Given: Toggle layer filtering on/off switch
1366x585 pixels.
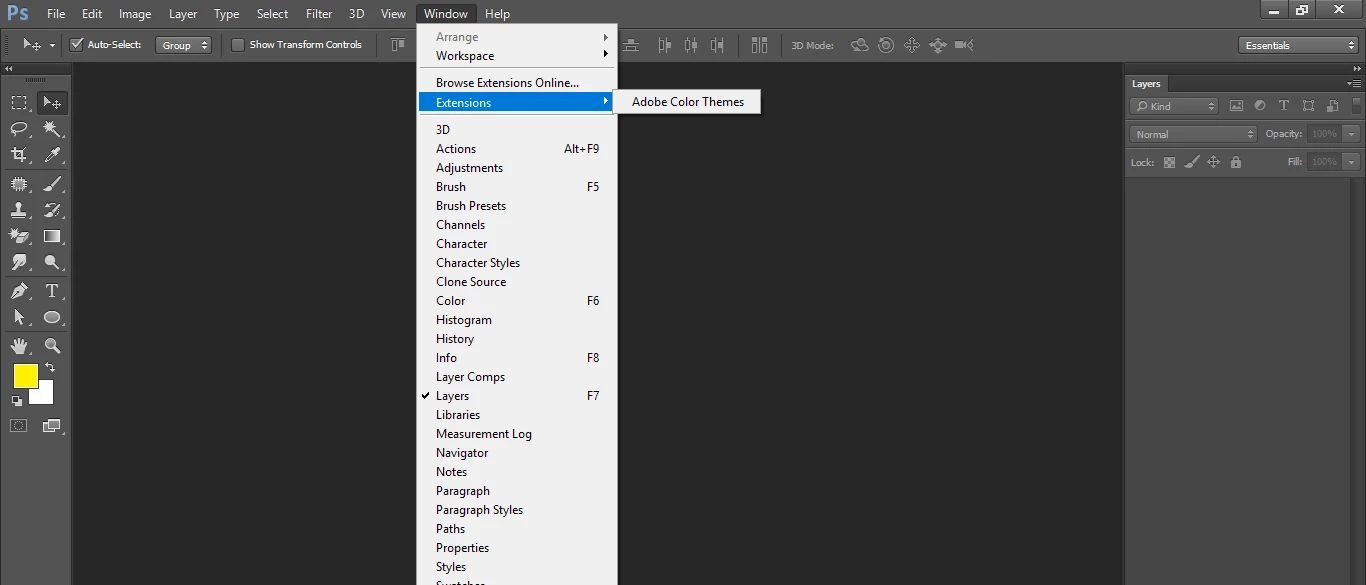Looking at the screenshot, I should pos(1356,106).
